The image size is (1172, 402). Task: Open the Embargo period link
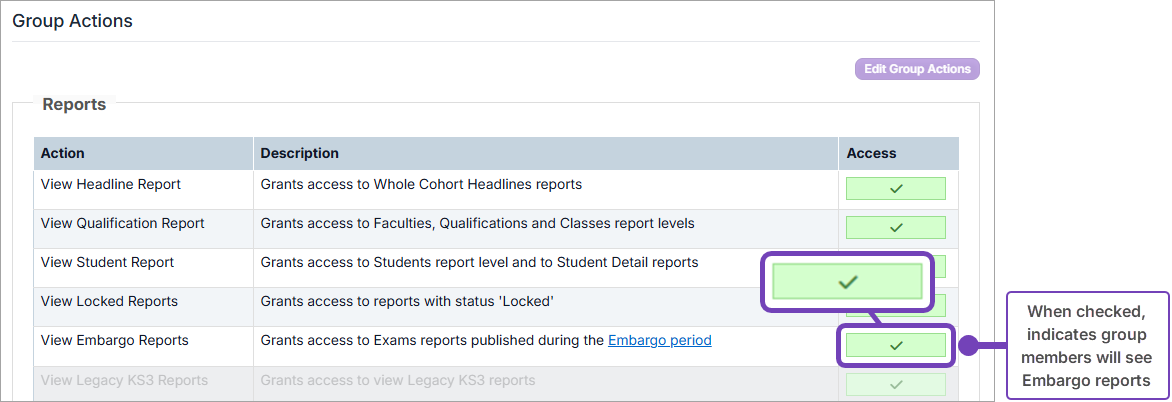click(x=659, y=341)
